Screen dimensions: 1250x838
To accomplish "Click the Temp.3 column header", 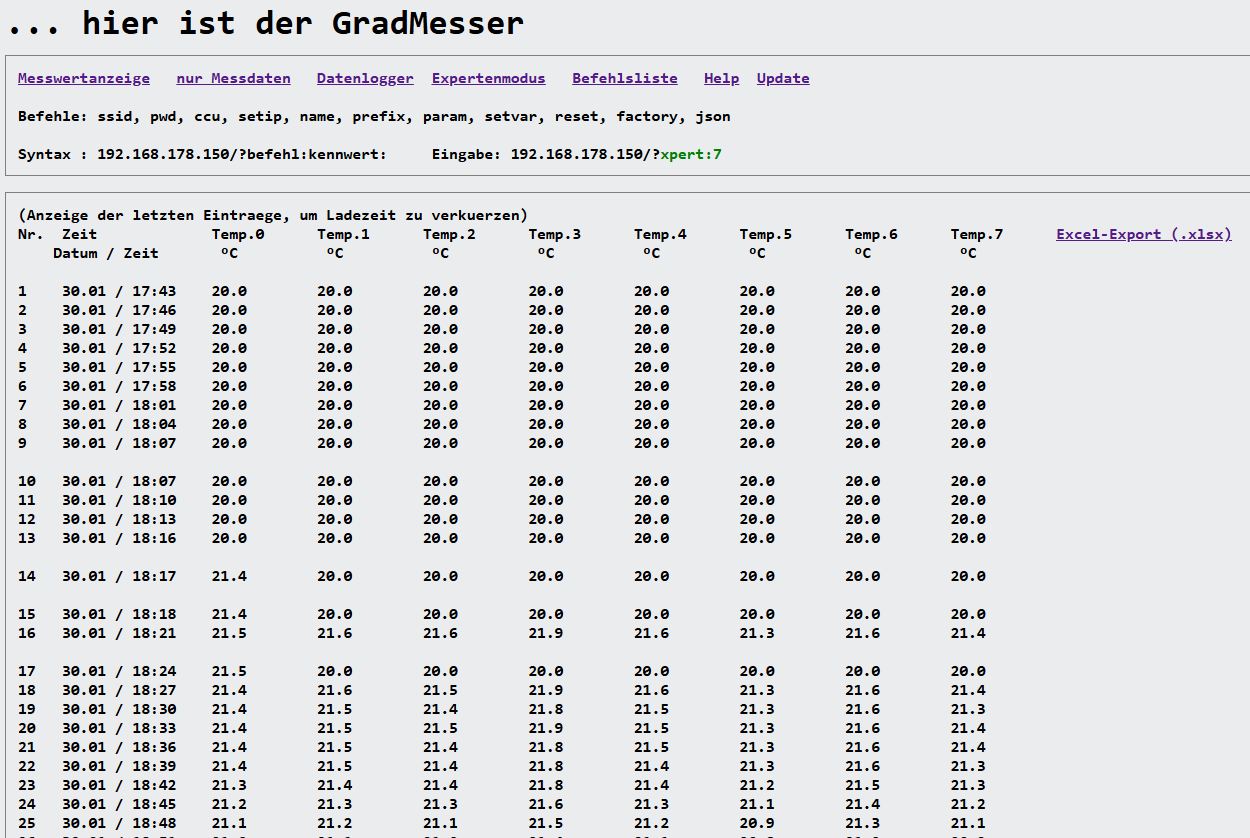I will 555,234.
